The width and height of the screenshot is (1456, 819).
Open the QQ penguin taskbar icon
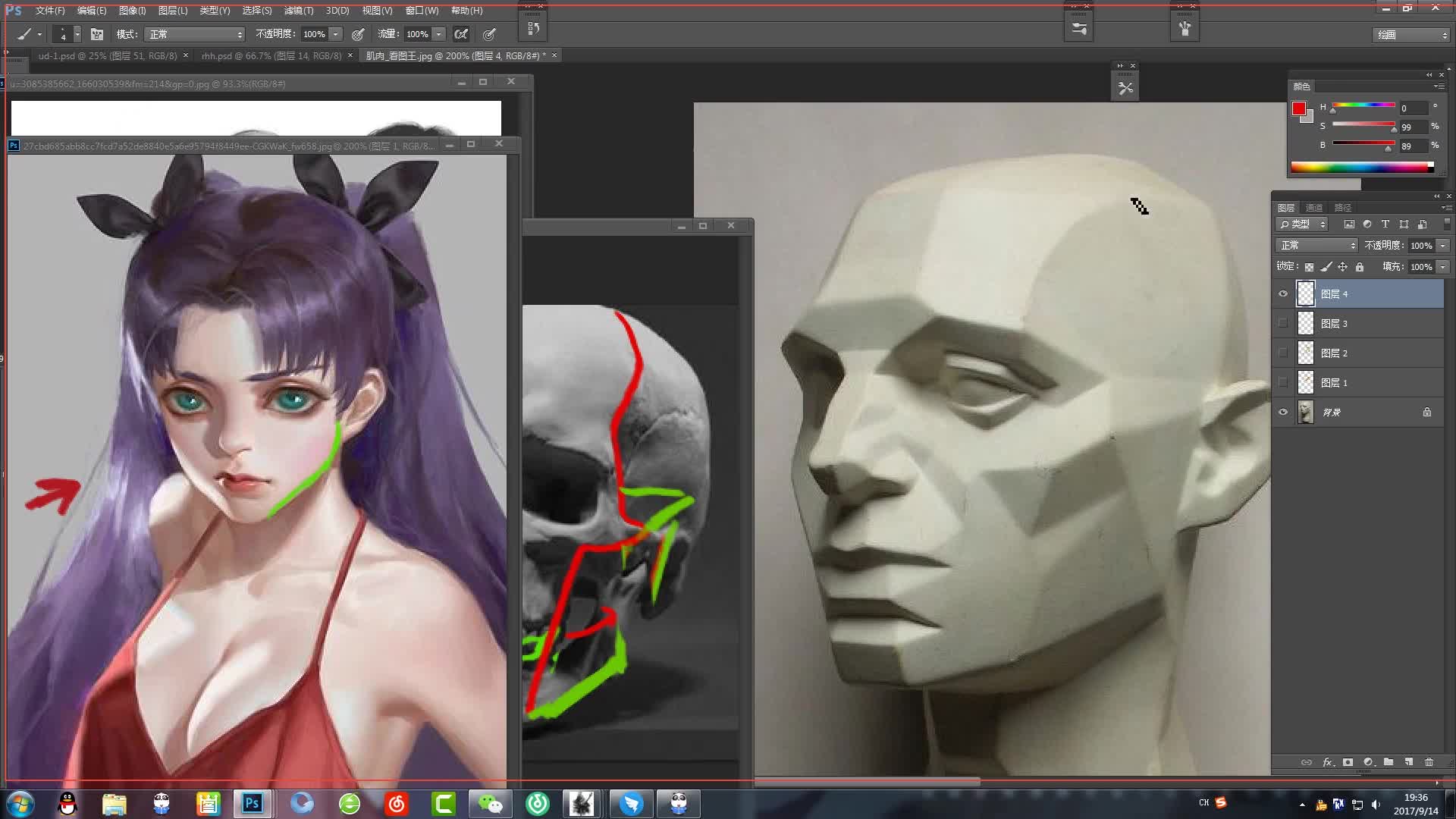tap(67, 803)
